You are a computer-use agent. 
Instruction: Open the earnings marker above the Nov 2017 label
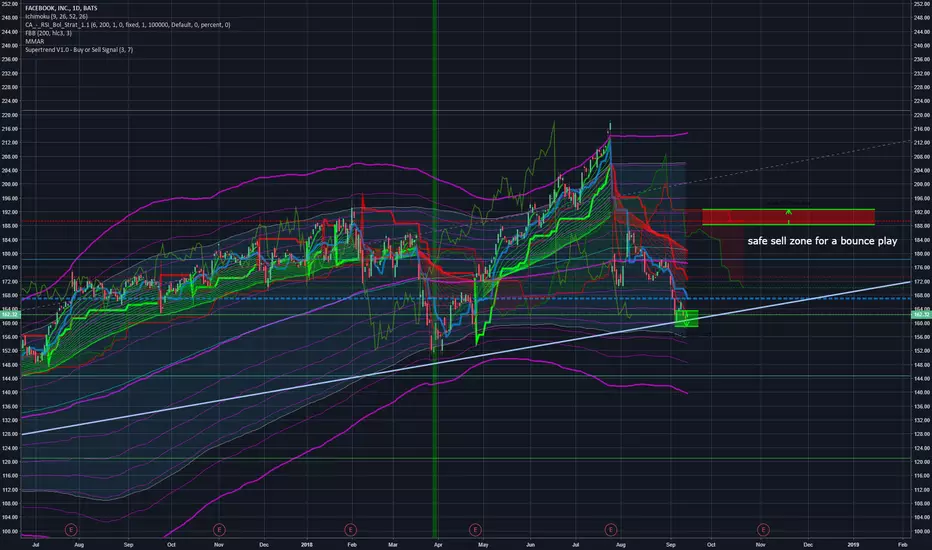pos(219,529)
